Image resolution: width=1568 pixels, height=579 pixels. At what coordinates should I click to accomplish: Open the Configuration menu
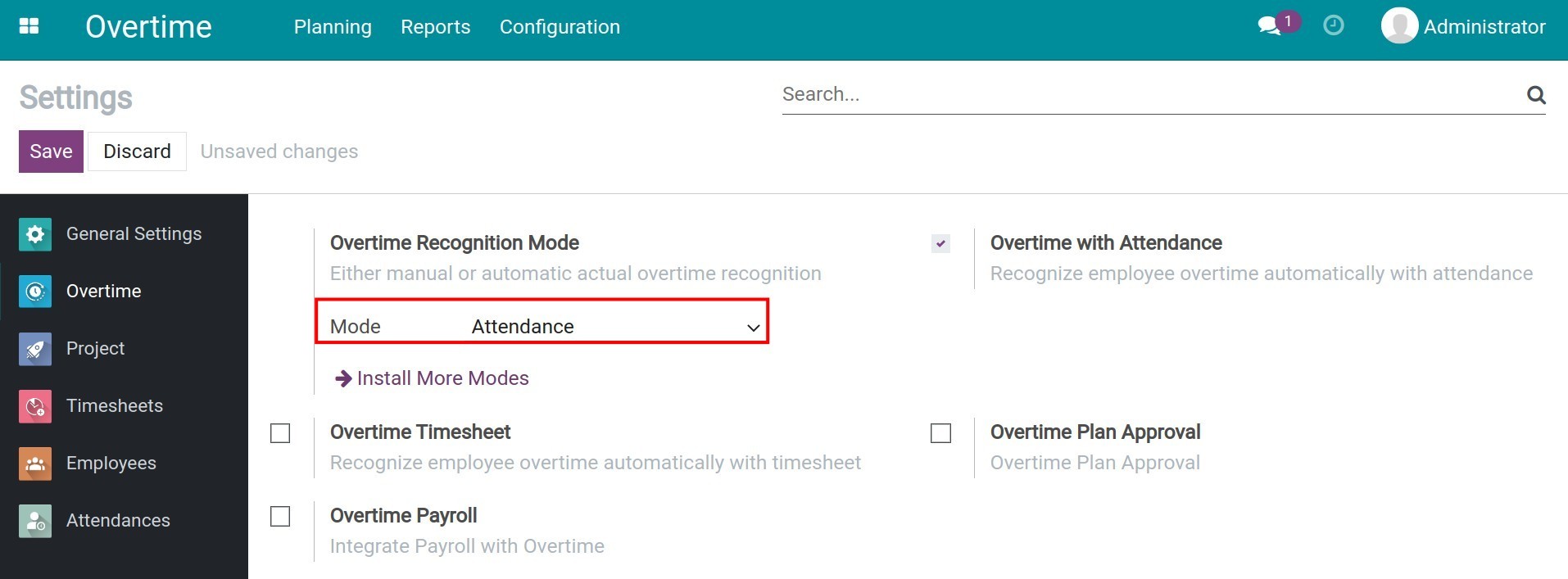[560, 27]
